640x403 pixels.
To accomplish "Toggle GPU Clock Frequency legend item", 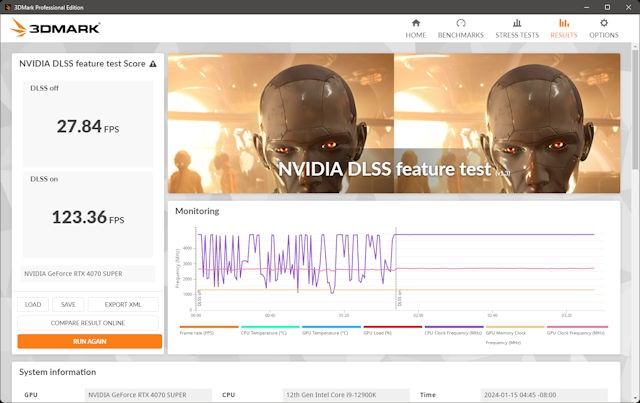I will [577, 330].
